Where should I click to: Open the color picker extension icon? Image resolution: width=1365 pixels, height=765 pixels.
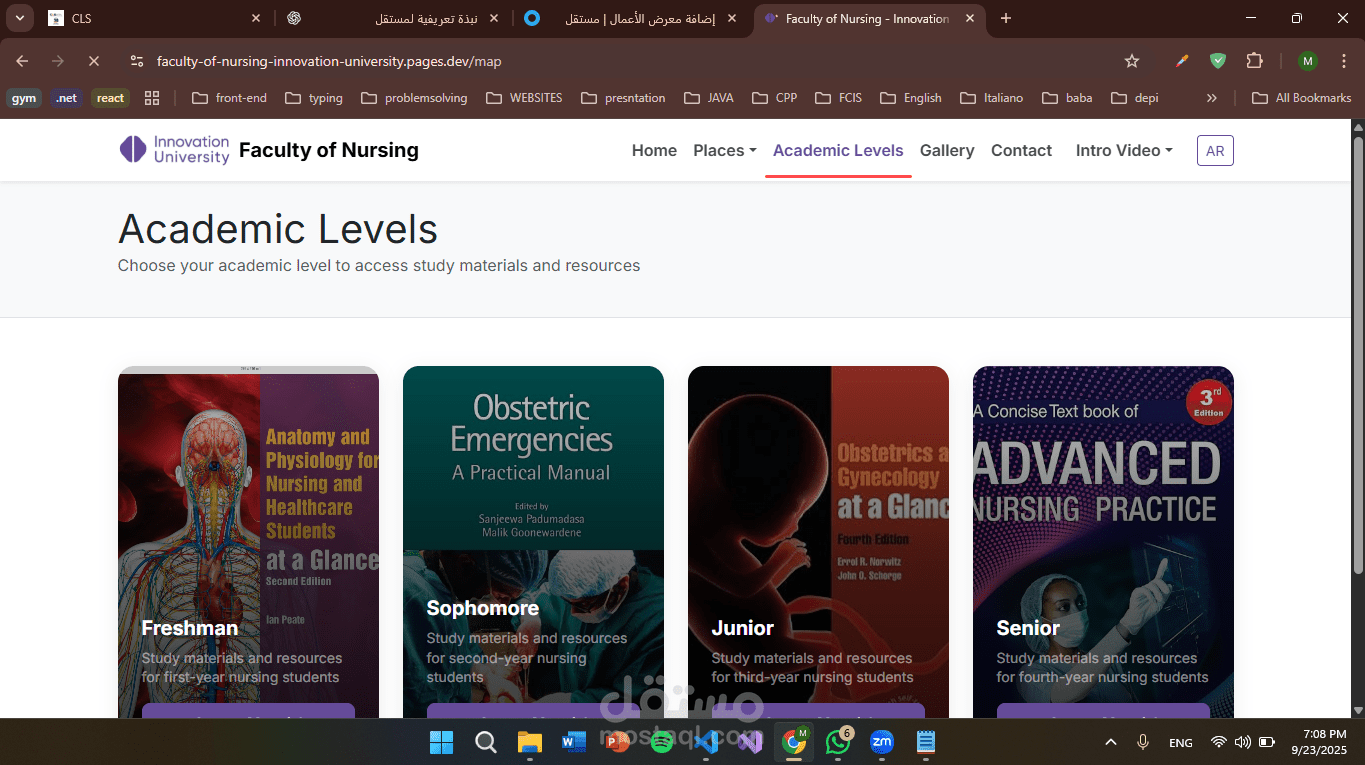pyautogui.click(x=1182, y=61)
